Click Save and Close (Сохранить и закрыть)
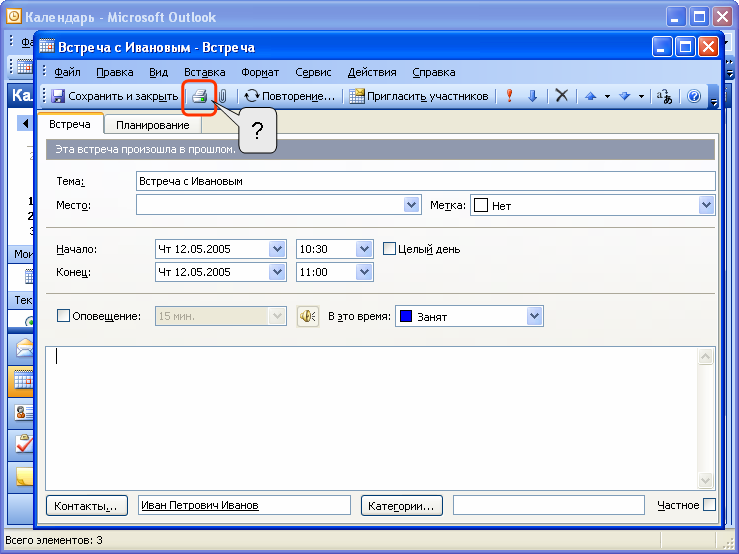 click(115, 96)
